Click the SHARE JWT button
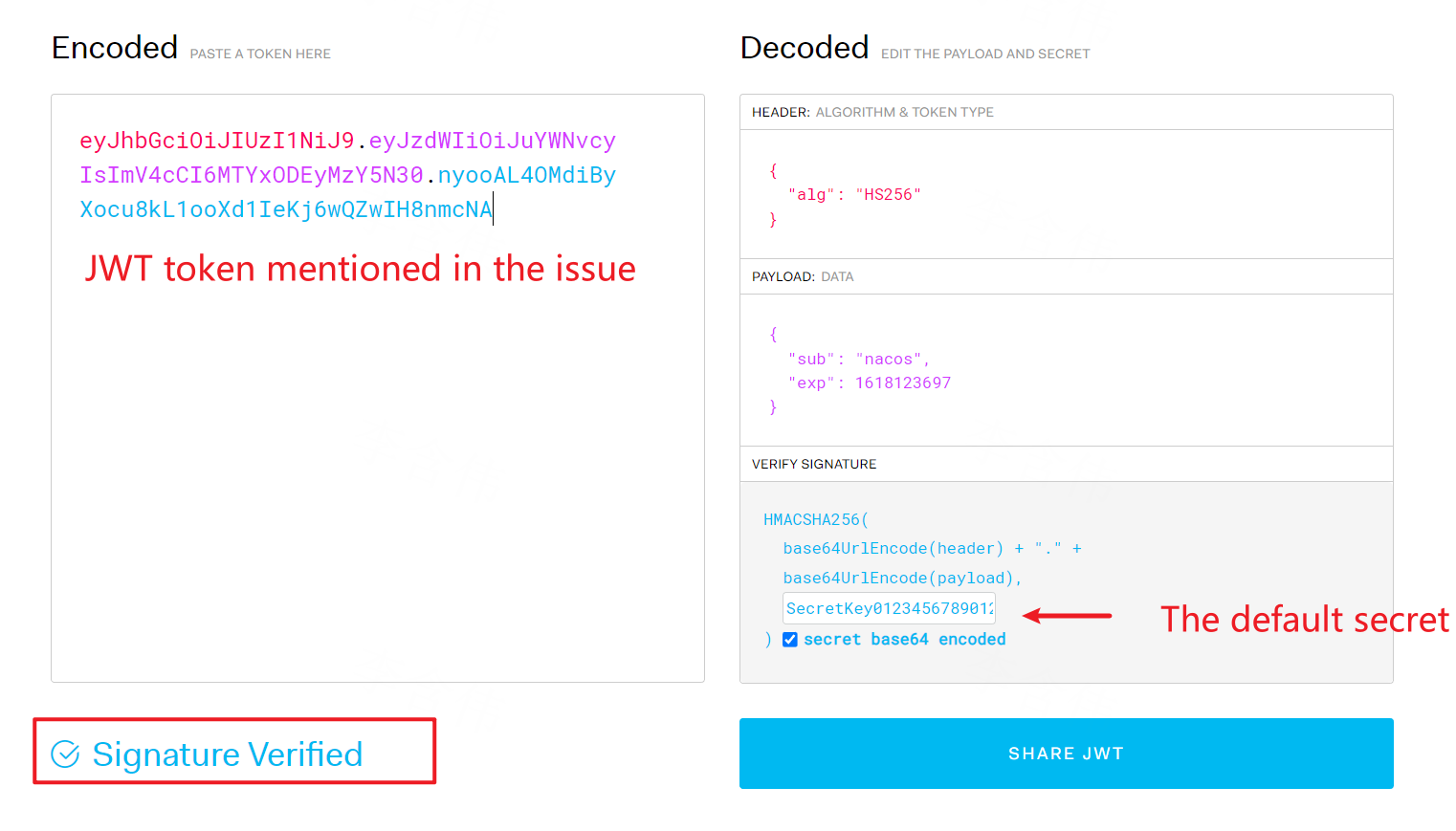 pyautogui.click(x=1065, y=754)
